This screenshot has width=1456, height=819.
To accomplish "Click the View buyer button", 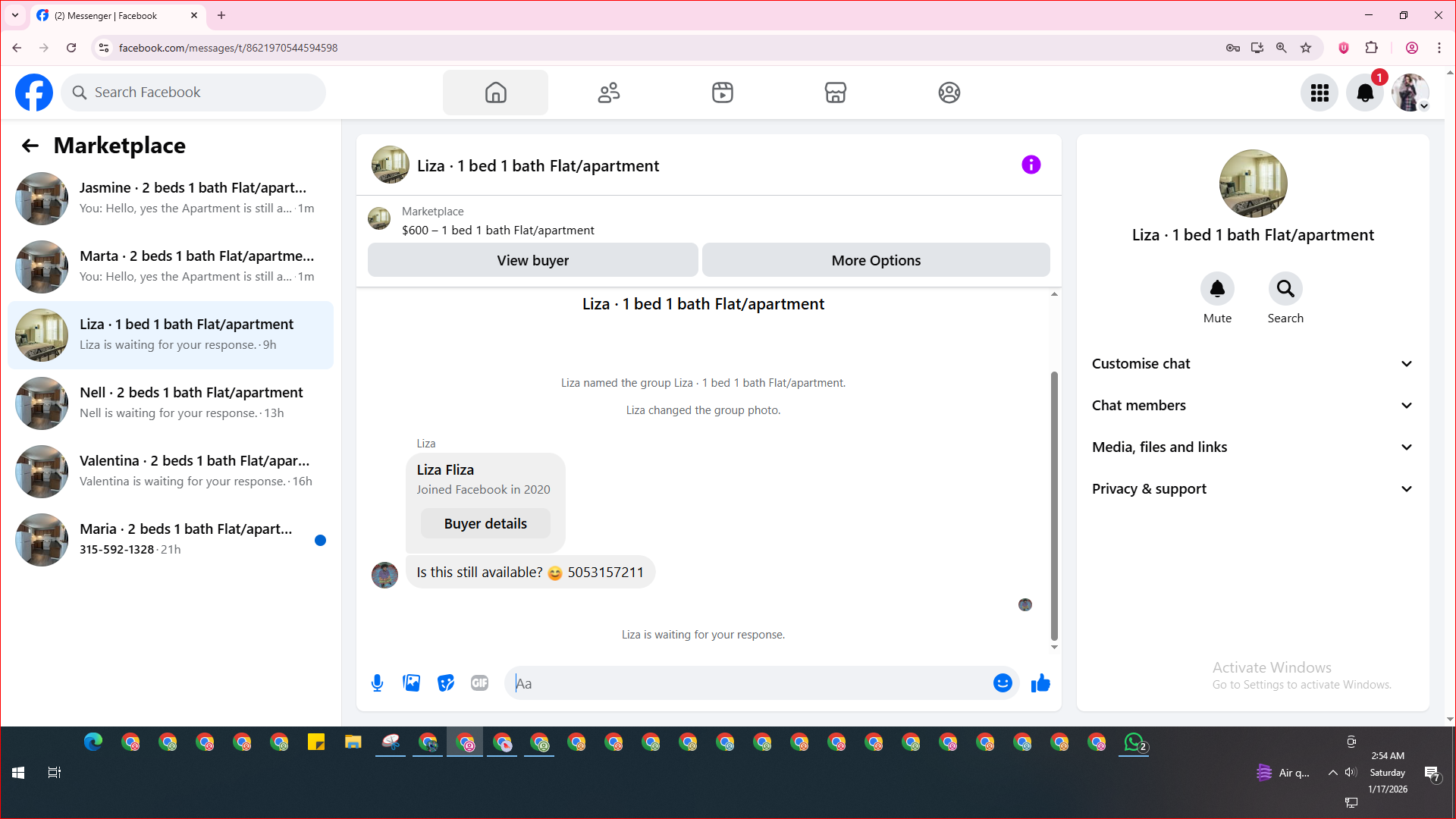I will 532,260.
